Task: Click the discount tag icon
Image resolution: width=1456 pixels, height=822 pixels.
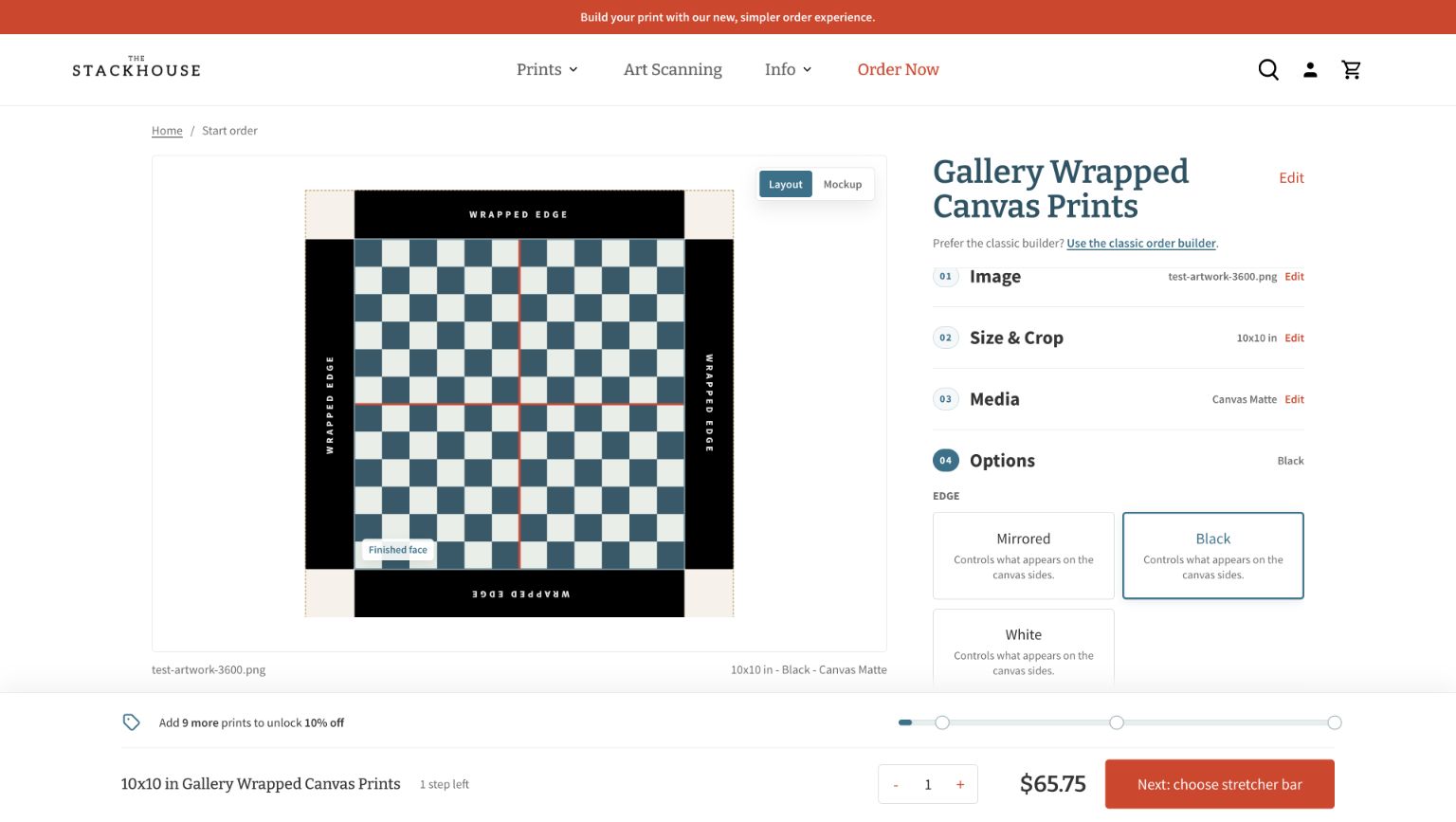Action: click(132, 722)
